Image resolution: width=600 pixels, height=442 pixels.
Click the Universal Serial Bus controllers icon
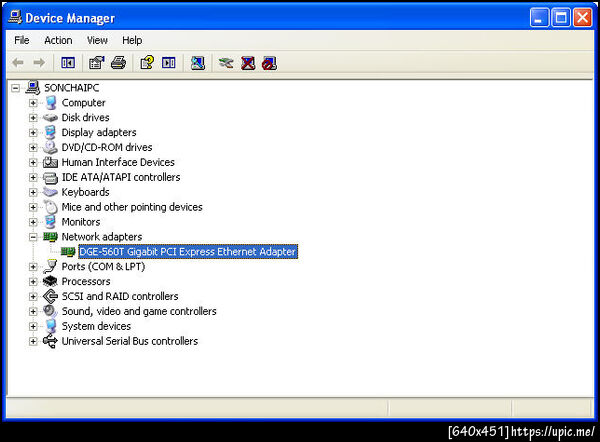pyautogui.click(x=51, y=341)
